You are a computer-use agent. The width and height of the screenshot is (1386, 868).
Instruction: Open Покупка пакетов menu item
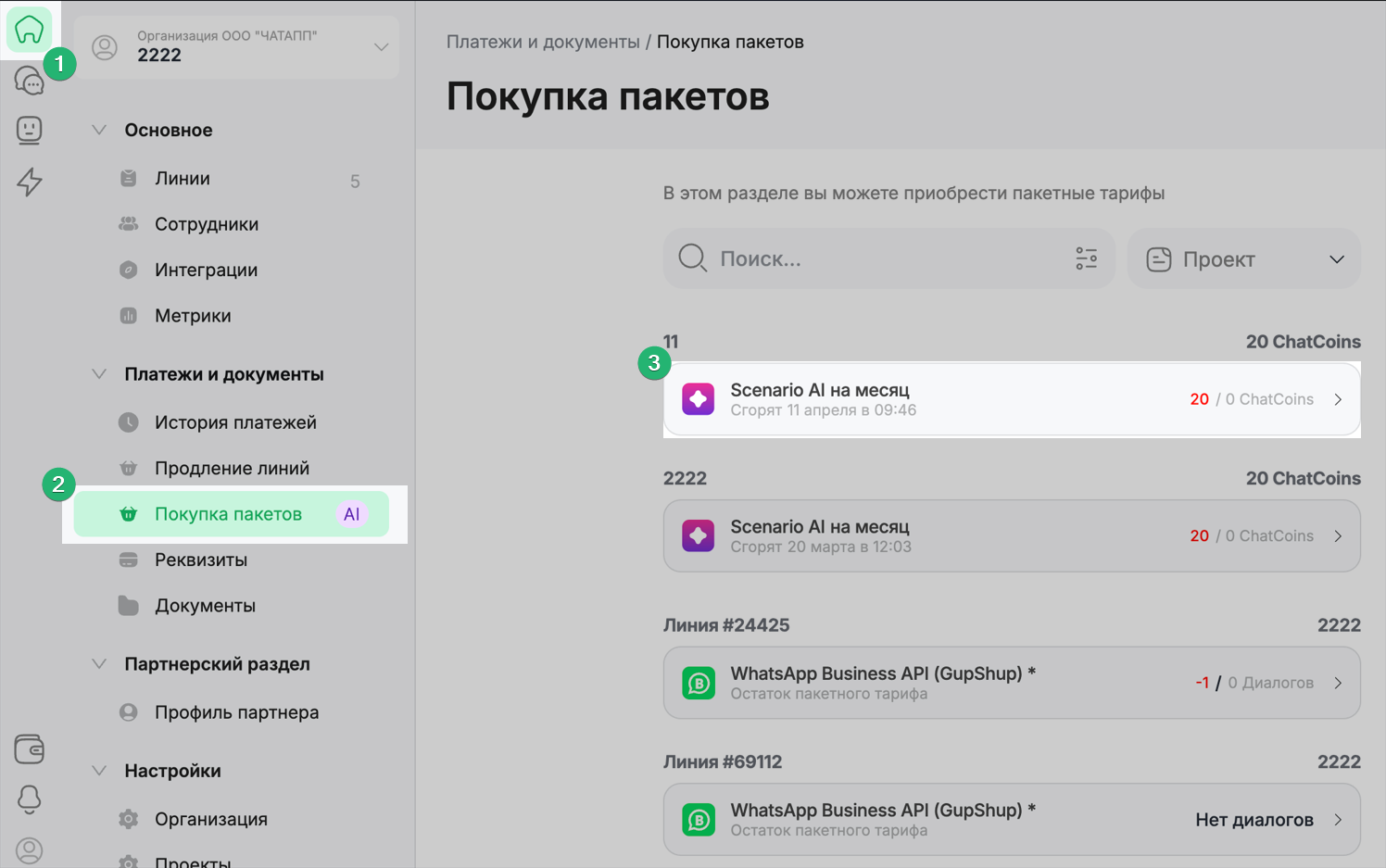(x=228, y=514)
